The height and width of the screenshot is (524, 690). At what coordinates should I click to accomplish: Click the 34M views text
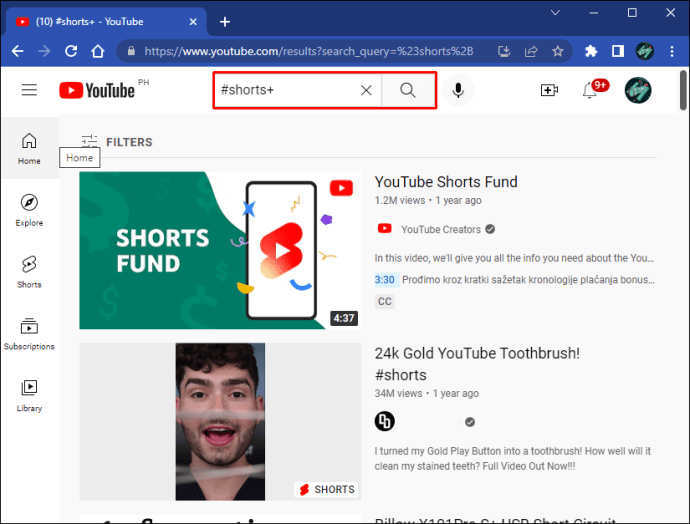click(x=398, y=393)
